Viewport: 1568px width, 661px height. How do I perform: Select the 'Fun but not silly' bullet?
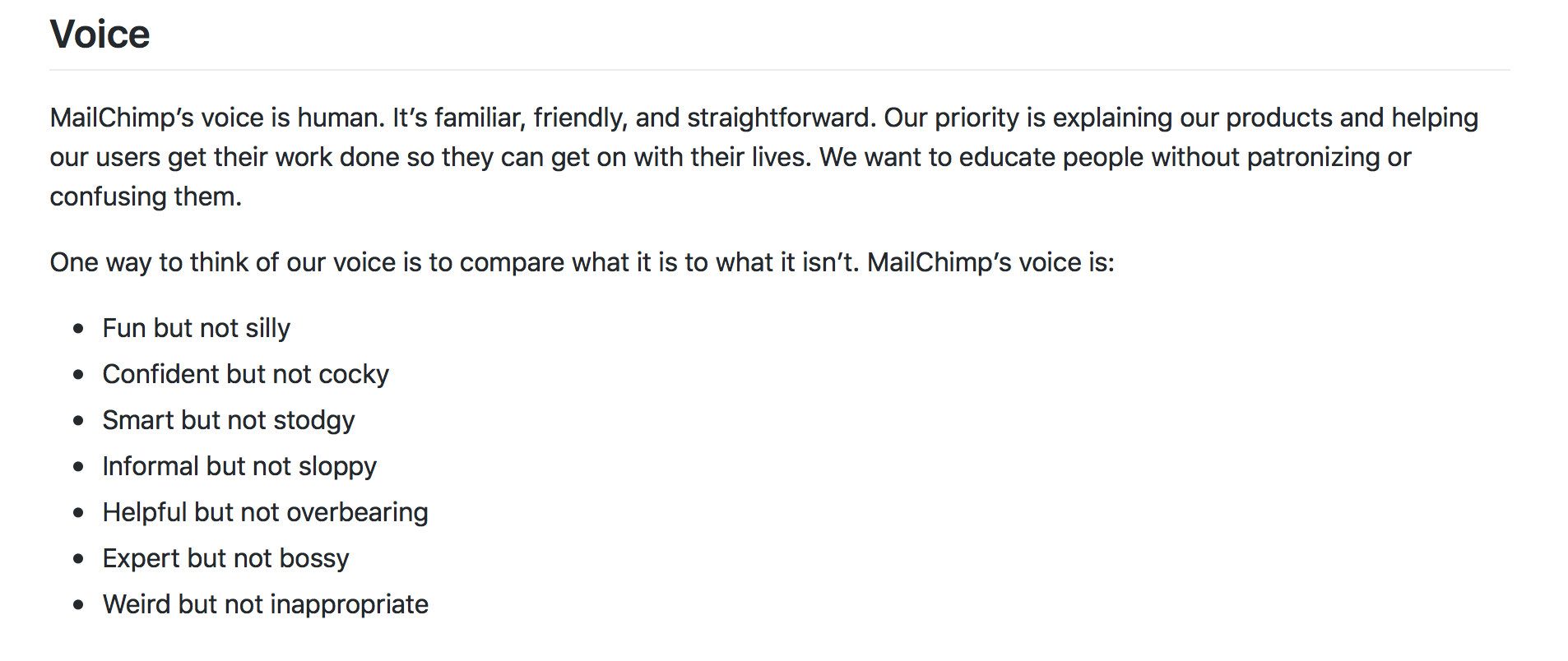196,328
